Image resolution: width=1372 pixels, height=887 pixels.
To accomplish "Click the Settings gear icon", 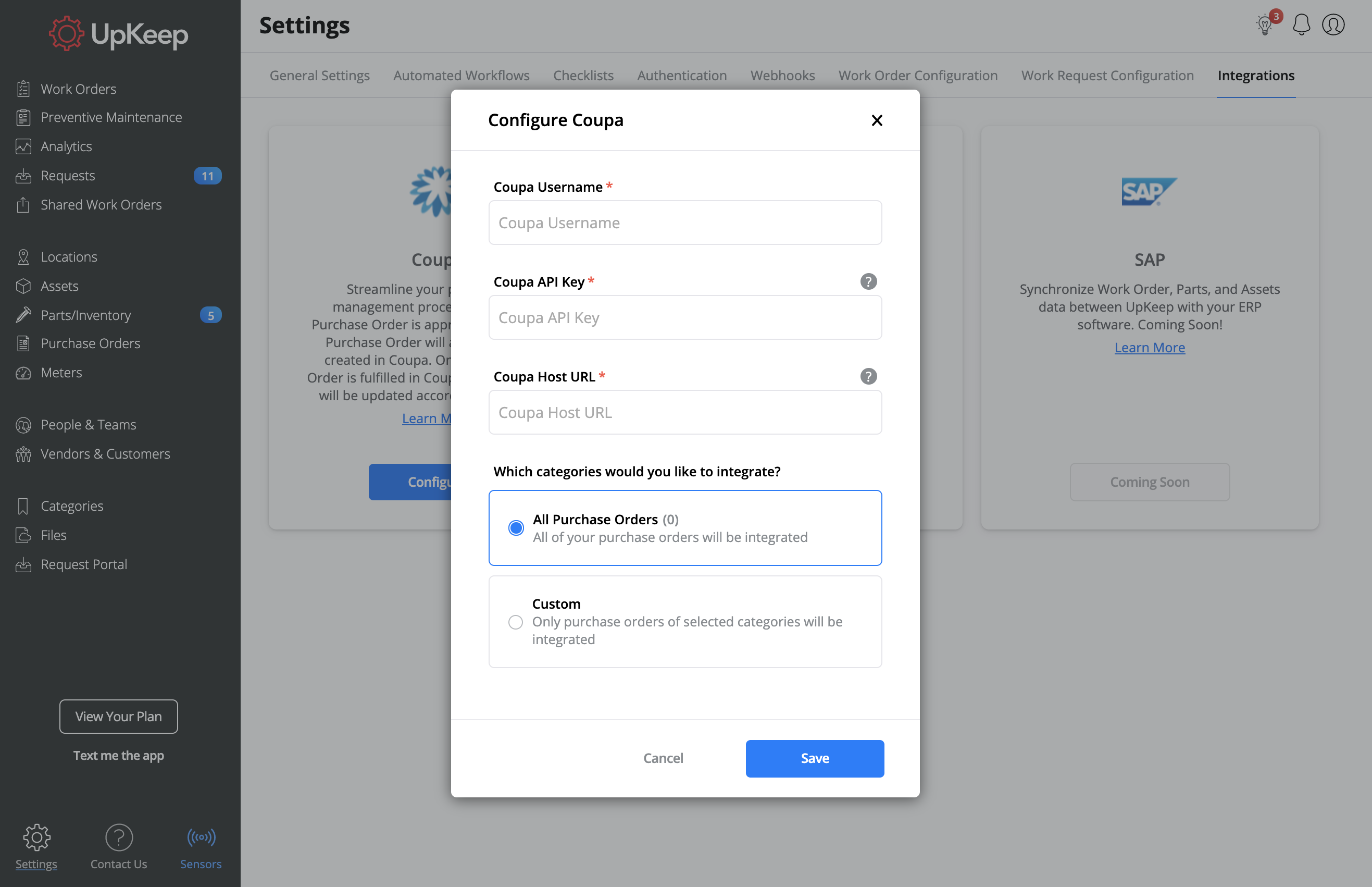I will [37, 837].
